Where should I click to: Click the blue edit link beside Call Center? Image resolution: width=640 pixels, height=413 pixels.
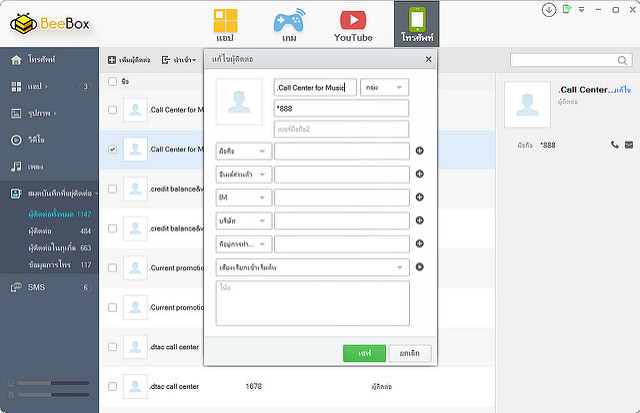click(x=622, y=90)
